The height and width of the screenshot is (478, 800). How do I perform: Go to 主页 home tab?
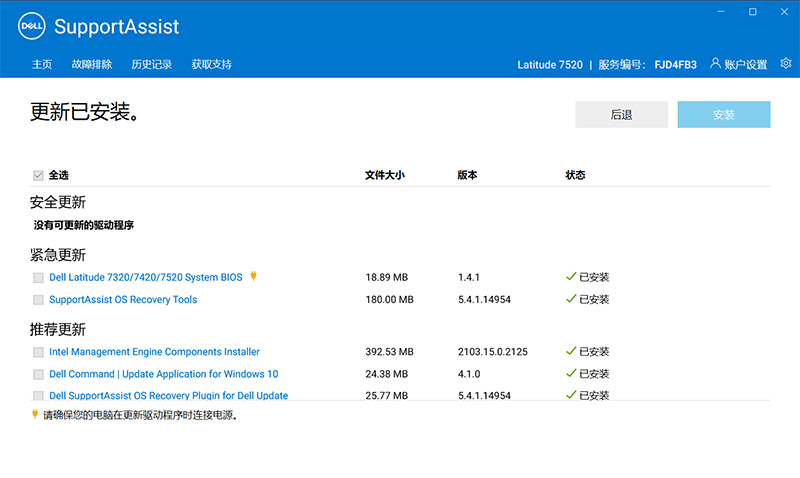tap(42, 64)
